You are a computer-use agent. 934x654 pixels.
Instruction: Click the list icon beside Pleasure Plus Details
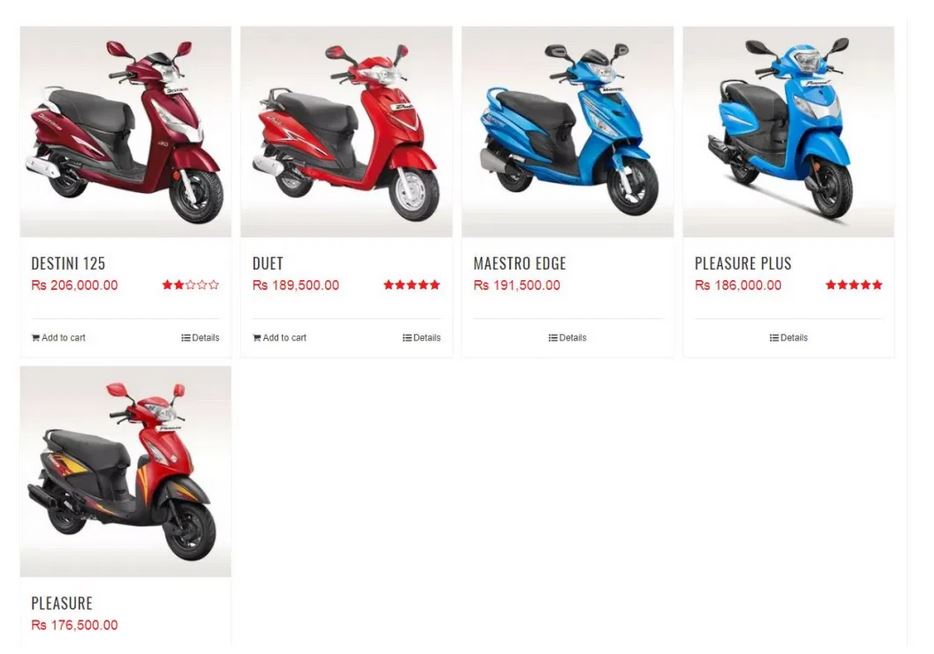pos(774,338)
